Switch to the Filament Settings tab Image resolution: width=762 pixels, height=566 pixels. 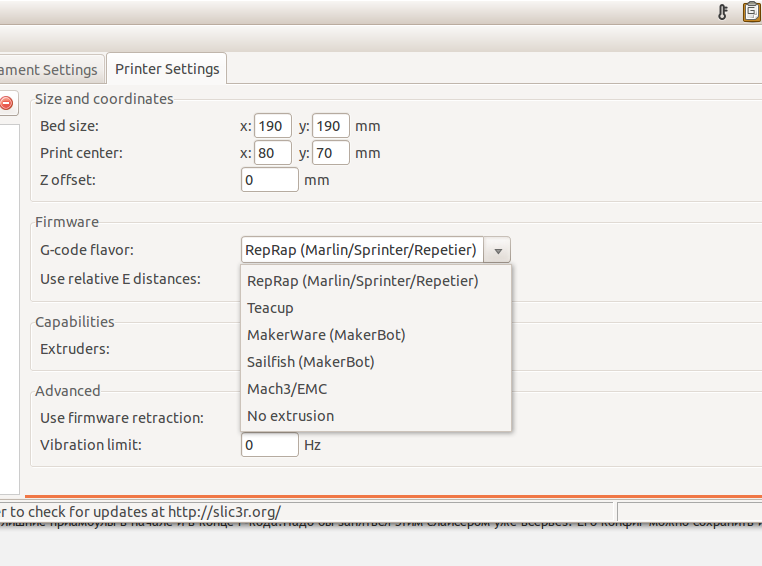coord(50,69)
